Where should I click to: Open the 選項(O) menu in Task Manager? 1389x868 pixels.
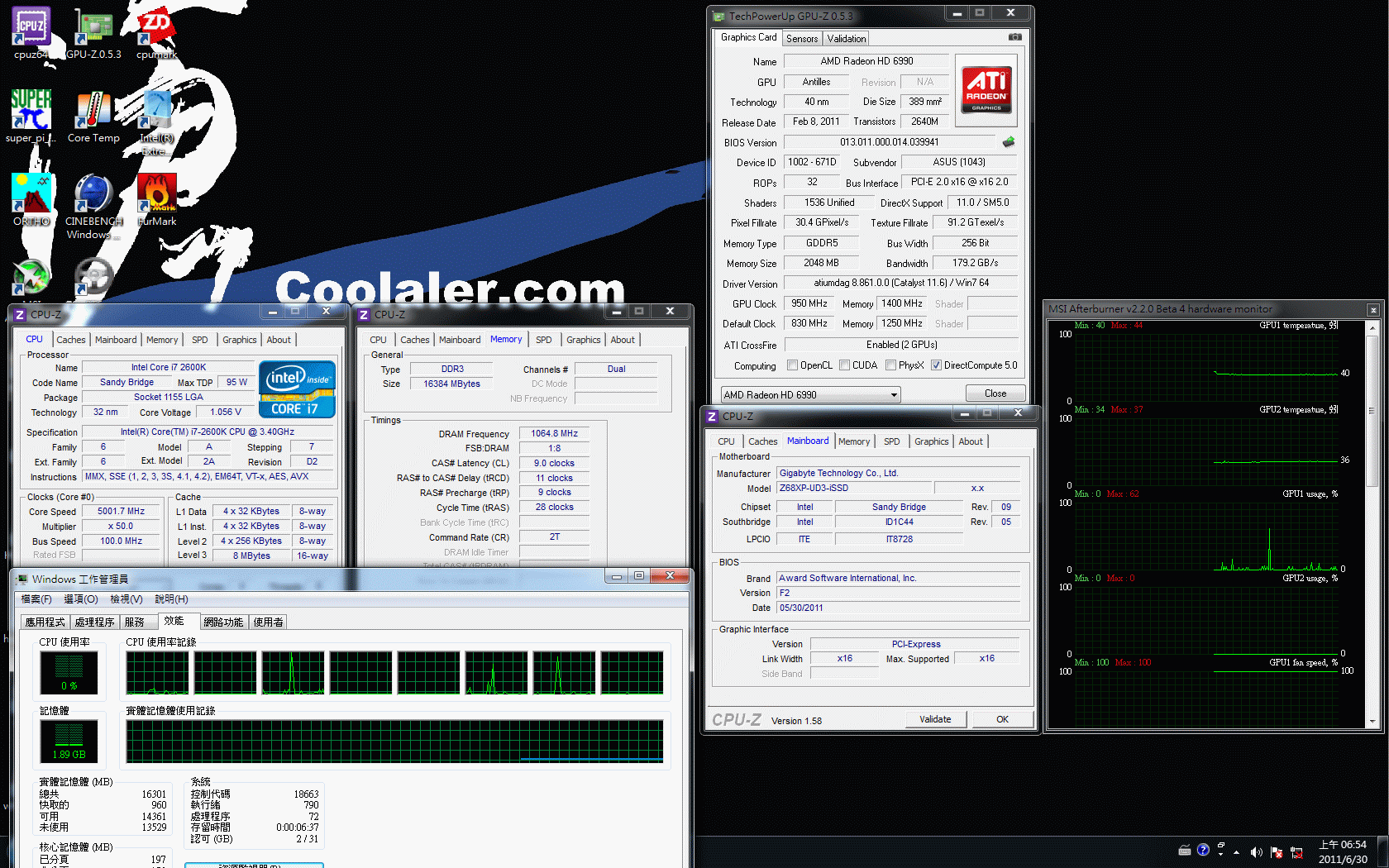coord(81,599)
